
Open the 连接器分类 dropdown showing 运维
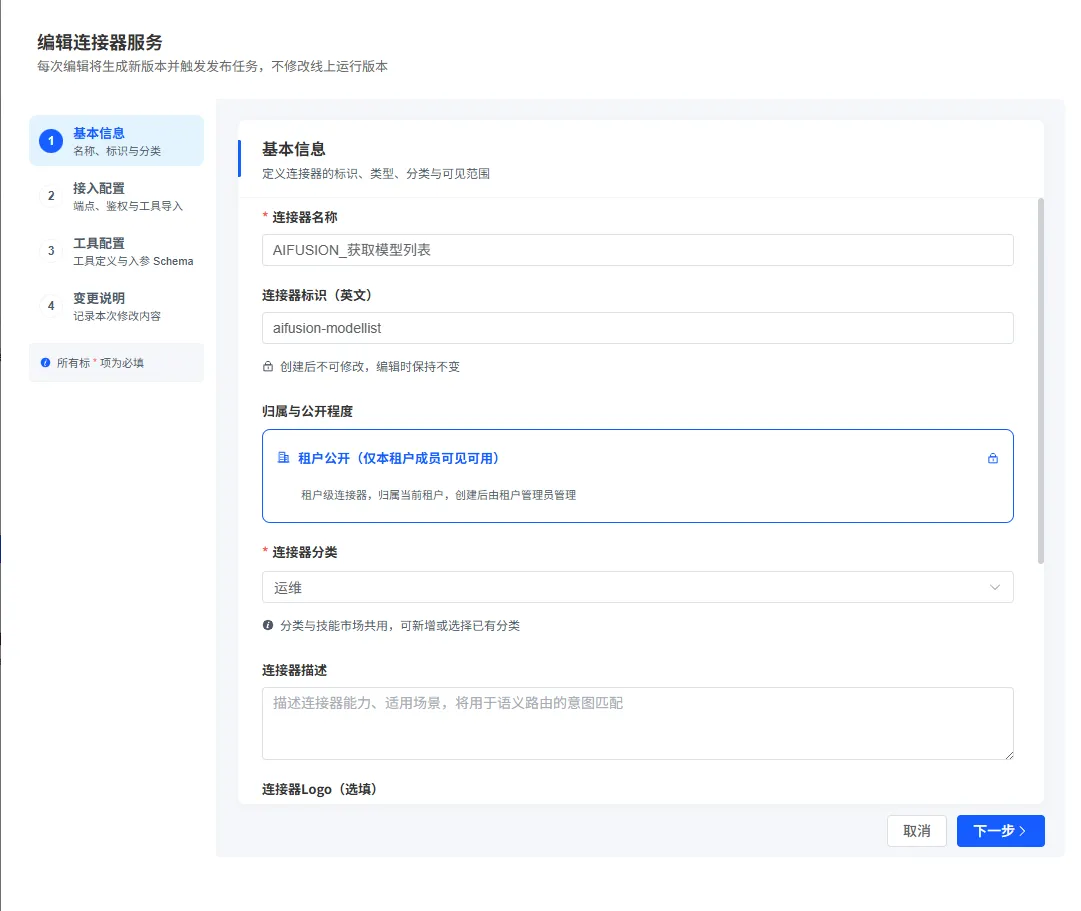[638, 588]
